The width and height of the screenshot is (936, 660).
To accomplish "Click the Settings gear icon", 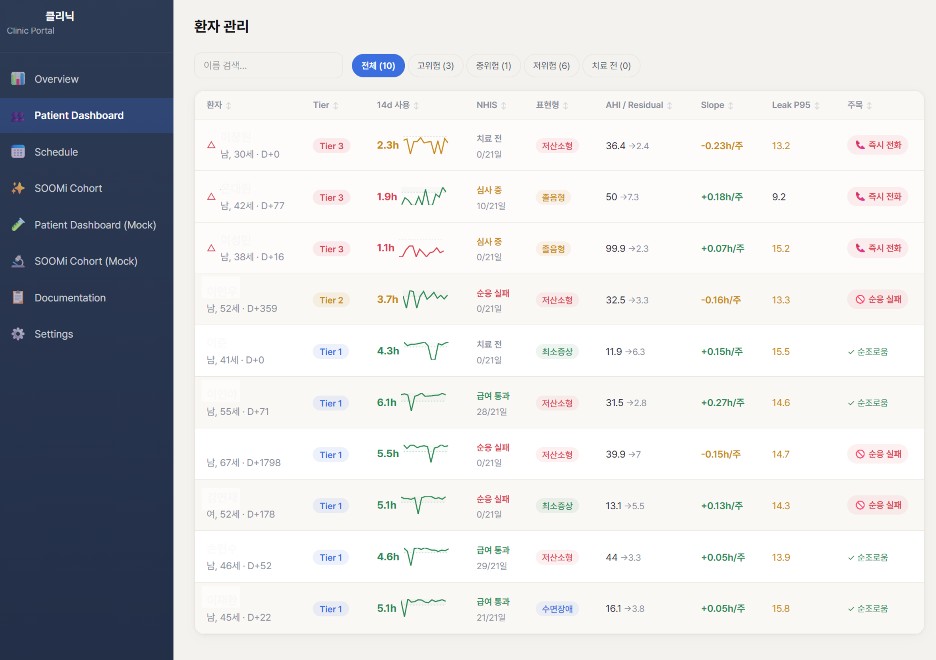I will click(18, 334).
